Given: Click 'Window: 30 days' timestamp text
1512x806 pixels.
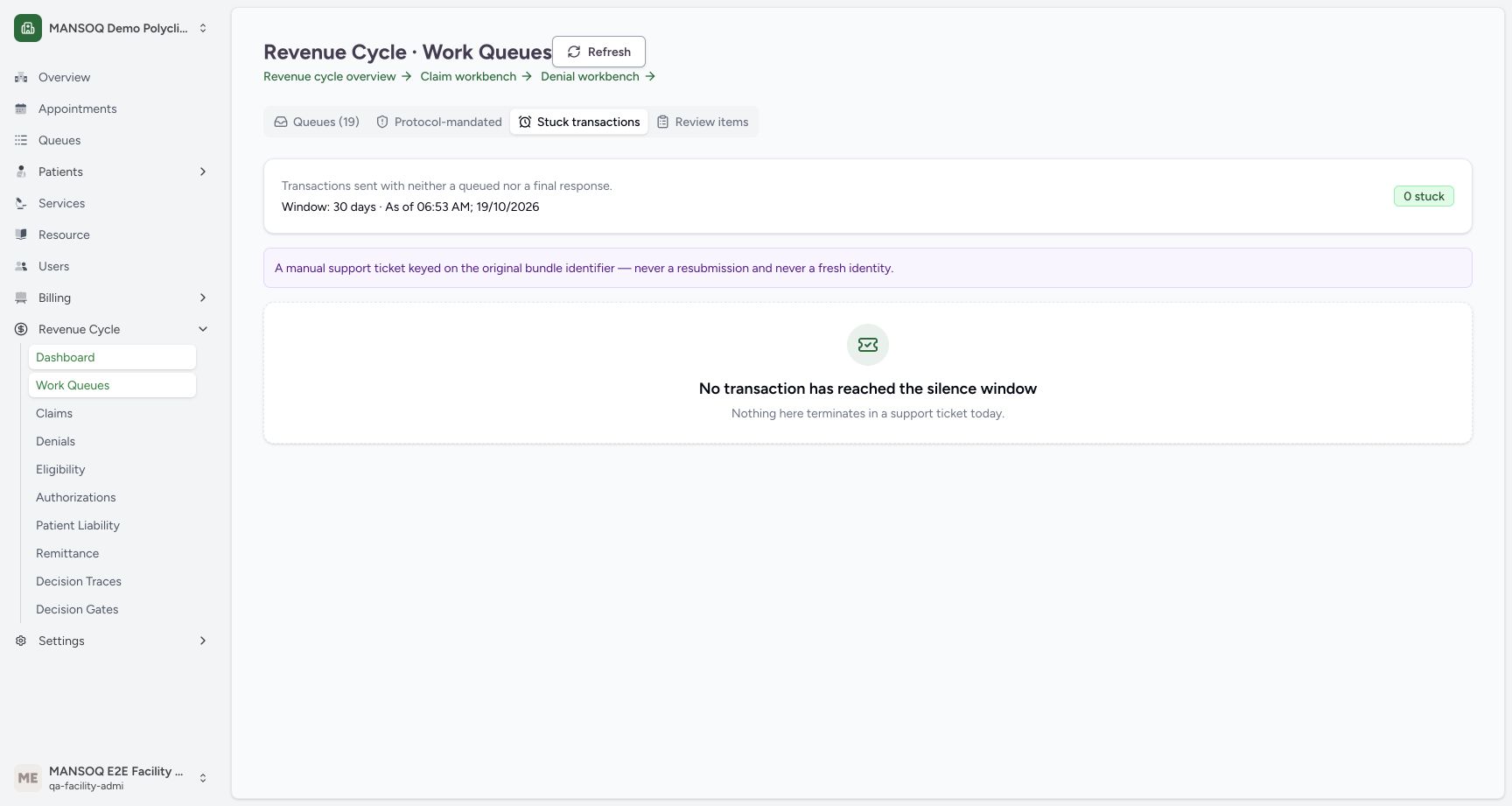Looking at the screenshot, I should (410, 207).
